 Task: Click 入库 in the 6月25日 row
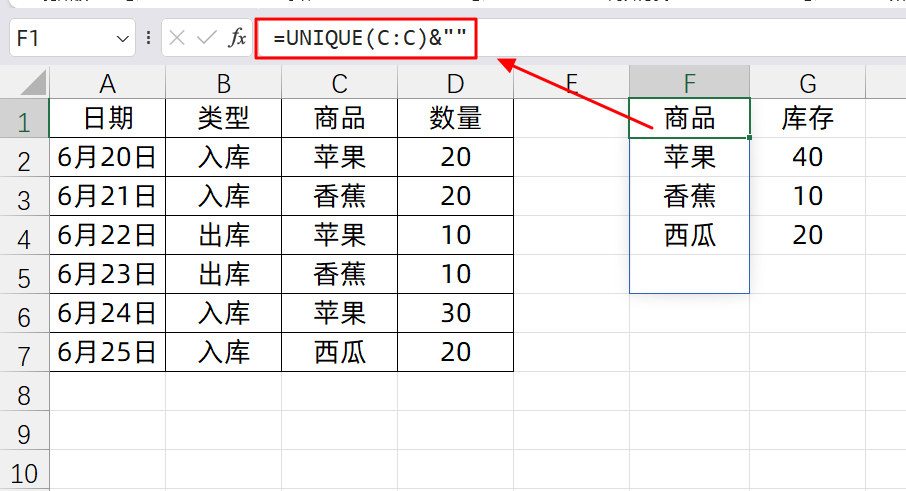point(224,352)
